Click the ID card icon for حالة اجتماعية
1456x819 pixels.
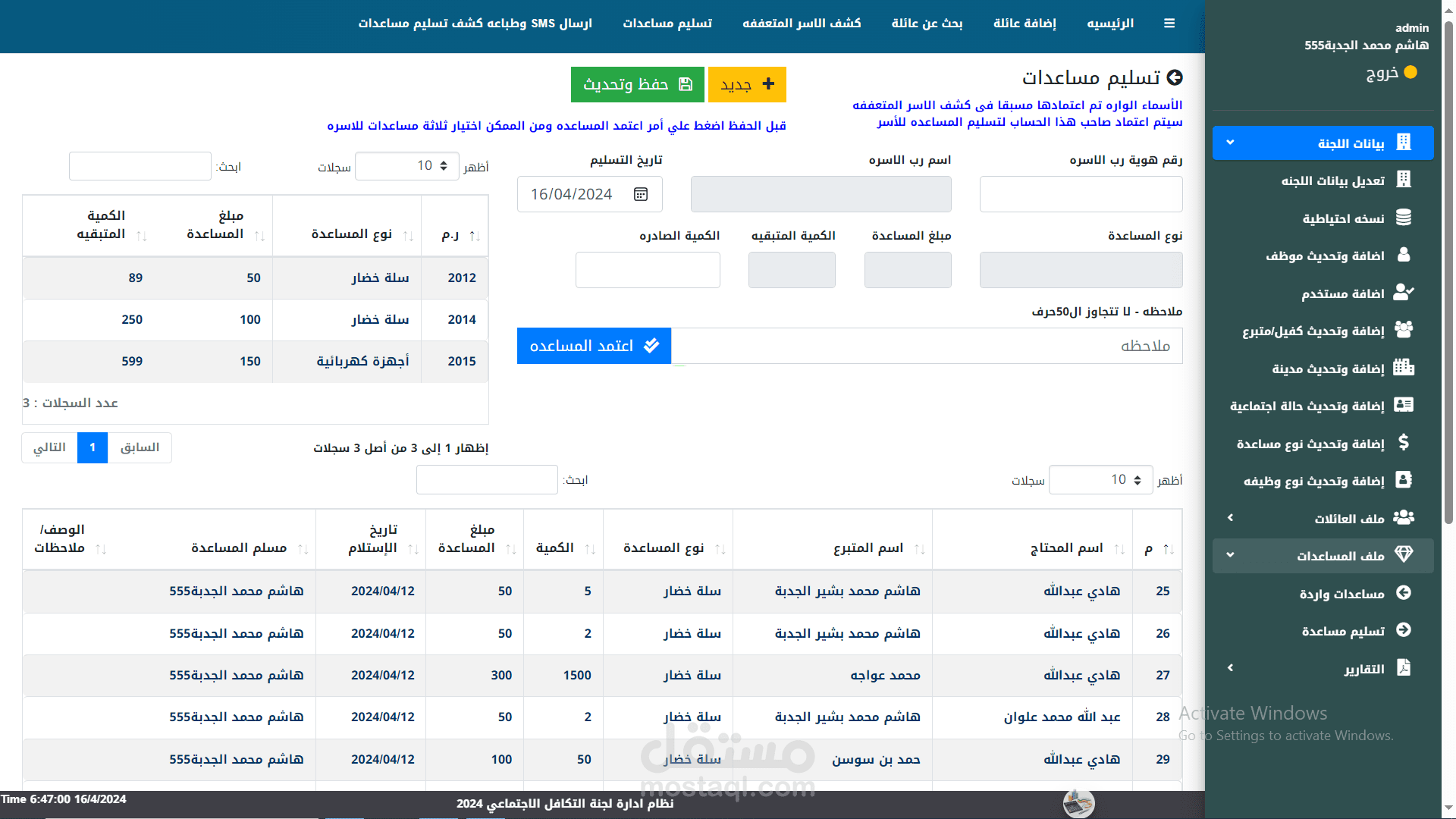click(1404, 405)
